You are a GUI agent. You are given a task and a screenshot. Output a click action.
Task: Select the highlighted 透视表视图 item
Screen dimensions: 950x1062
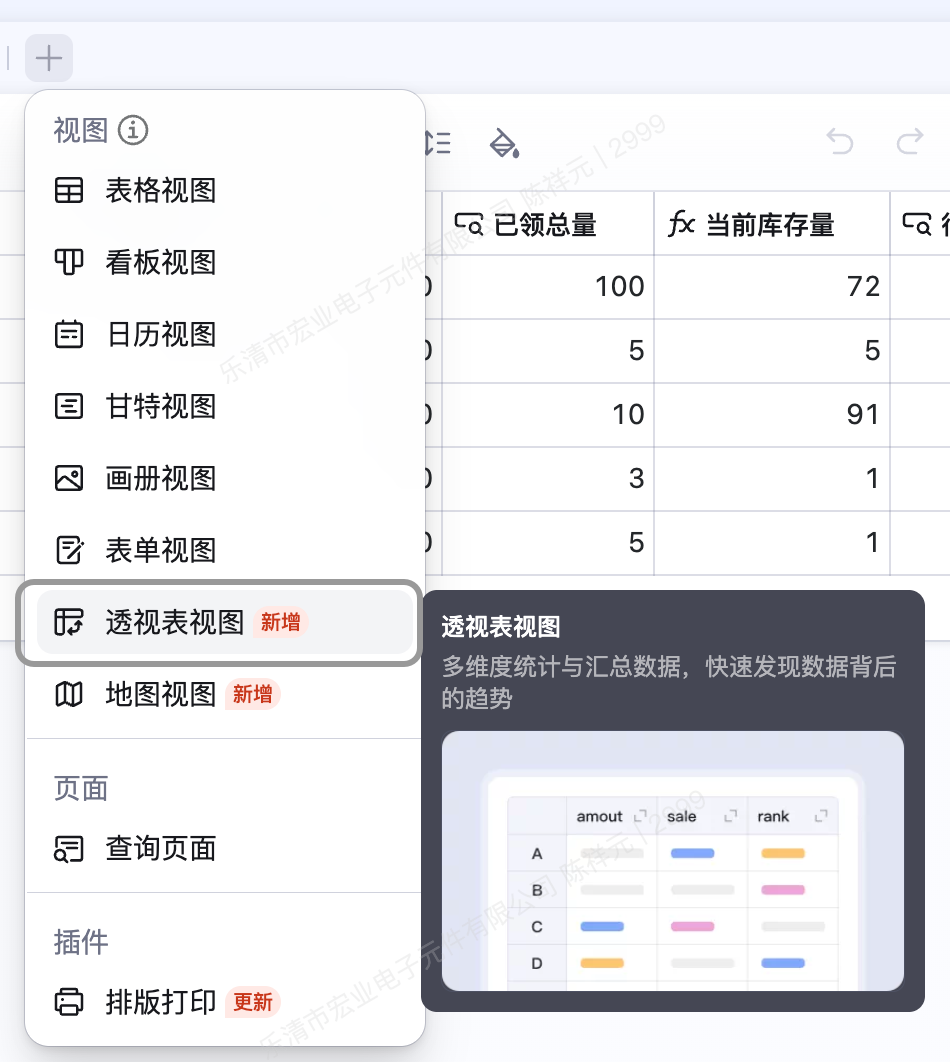pyautogui.click(x=225, y=622)
